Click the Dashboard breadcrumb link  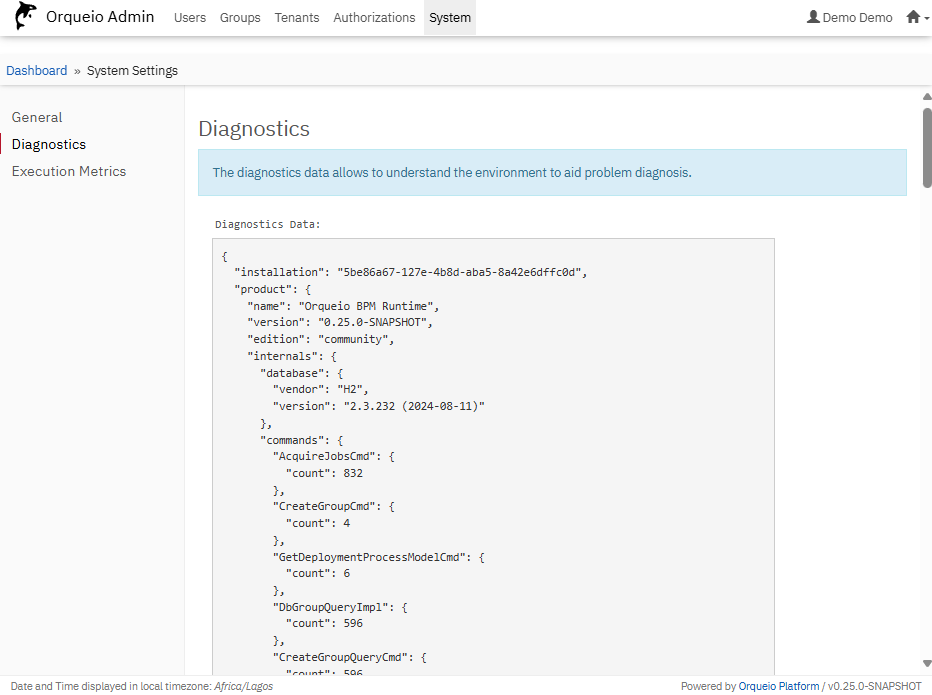[37, 70]
